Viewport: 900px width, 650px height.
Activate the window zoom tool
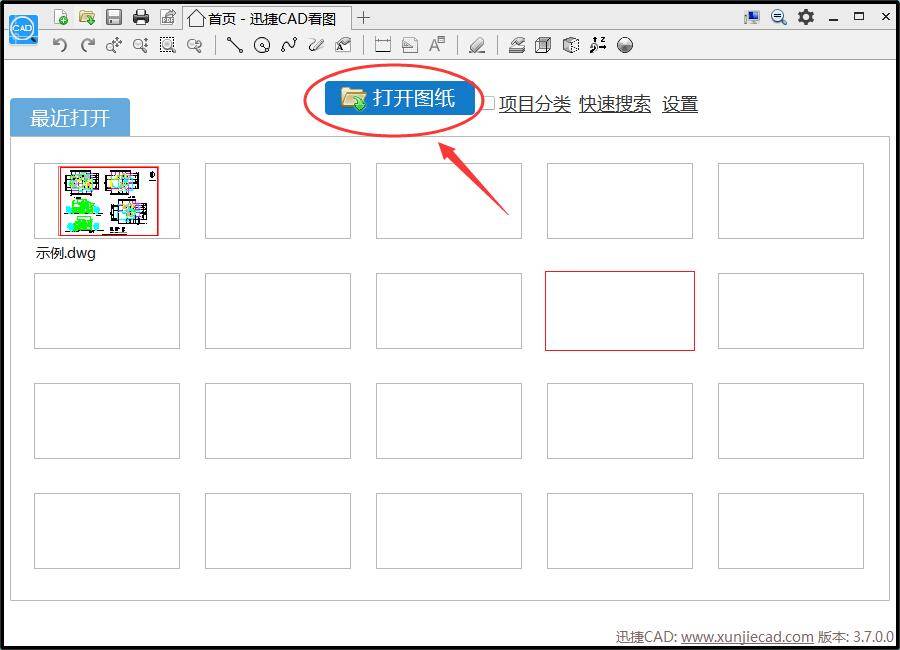[167, 45]
